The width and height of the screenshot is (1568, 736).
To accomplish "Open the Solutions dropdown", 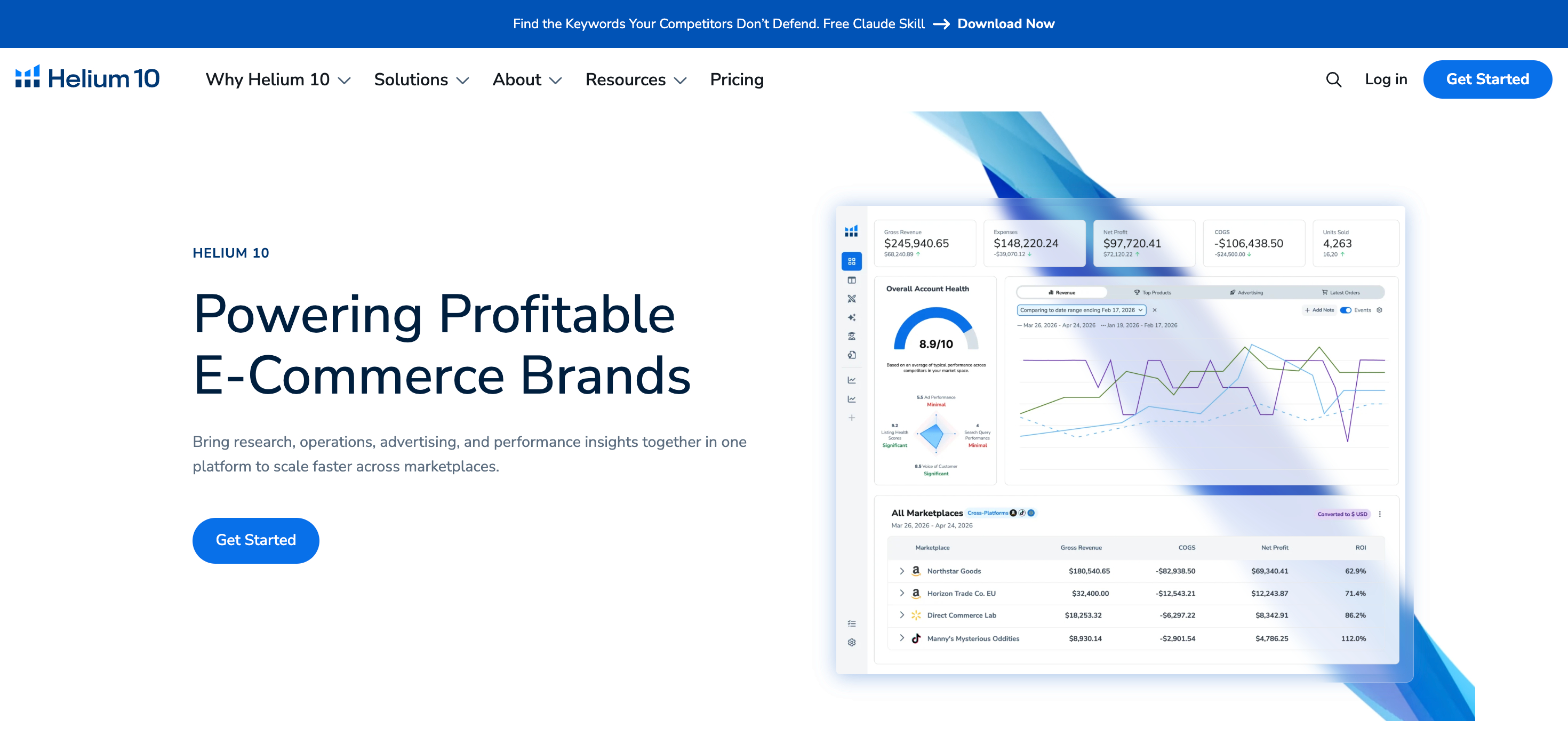I will pyautogui.click(x=421, y=79).
